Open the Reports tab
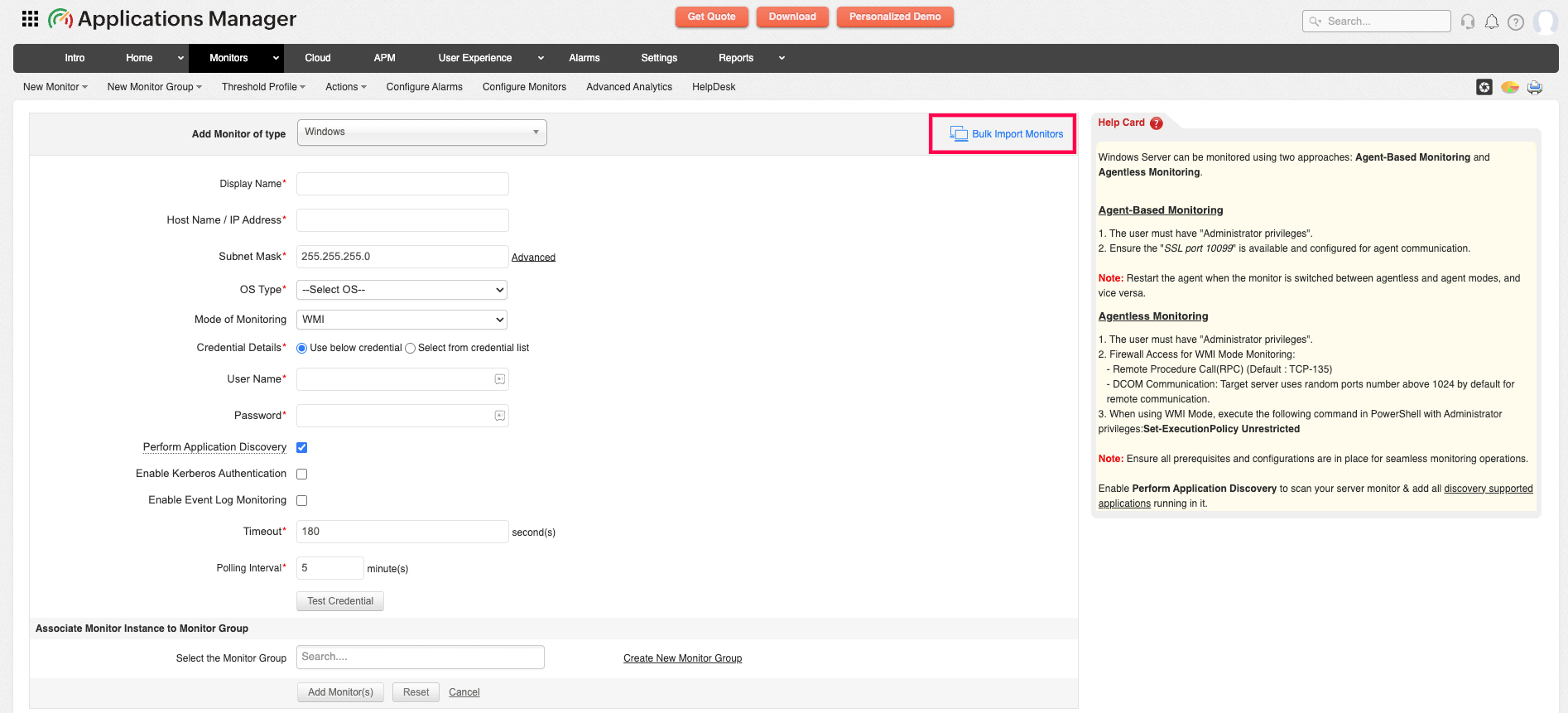The width and height of the screenshot is (1568, 713). coord(736,58)
